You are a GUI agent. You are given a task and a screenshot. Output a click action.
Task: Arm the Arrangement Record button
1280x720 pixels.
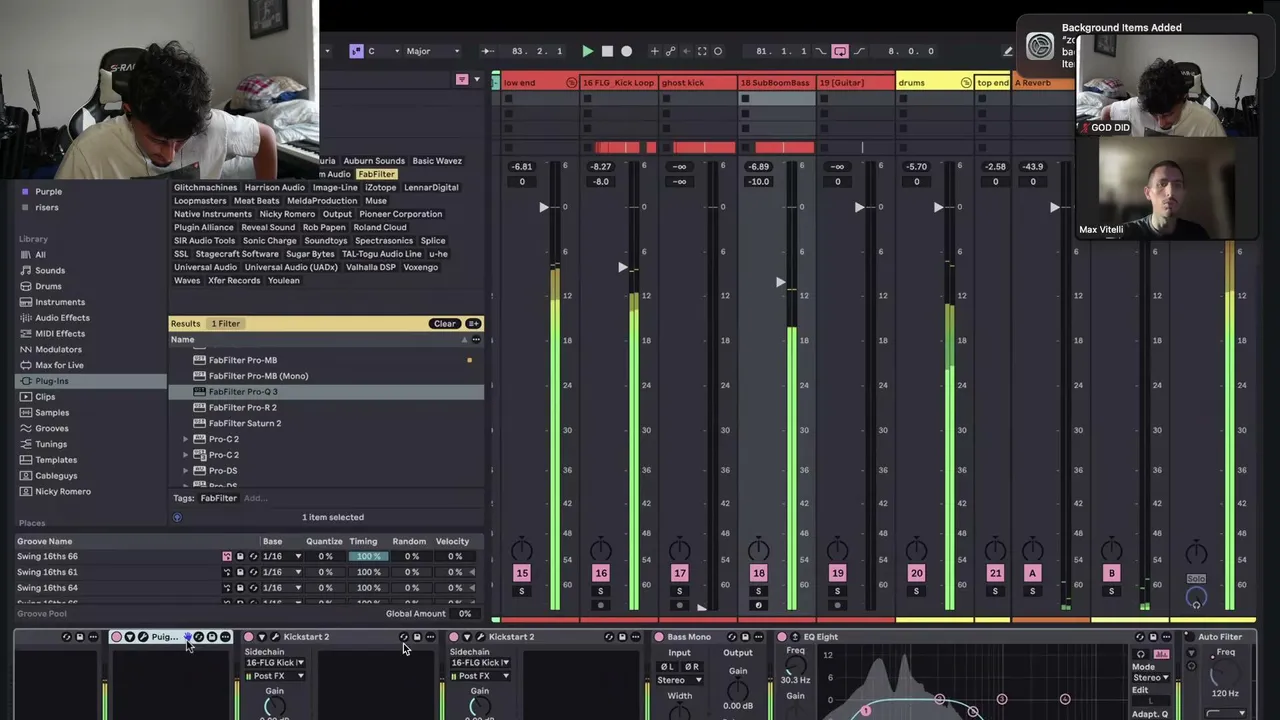click(x=626, y=51)
